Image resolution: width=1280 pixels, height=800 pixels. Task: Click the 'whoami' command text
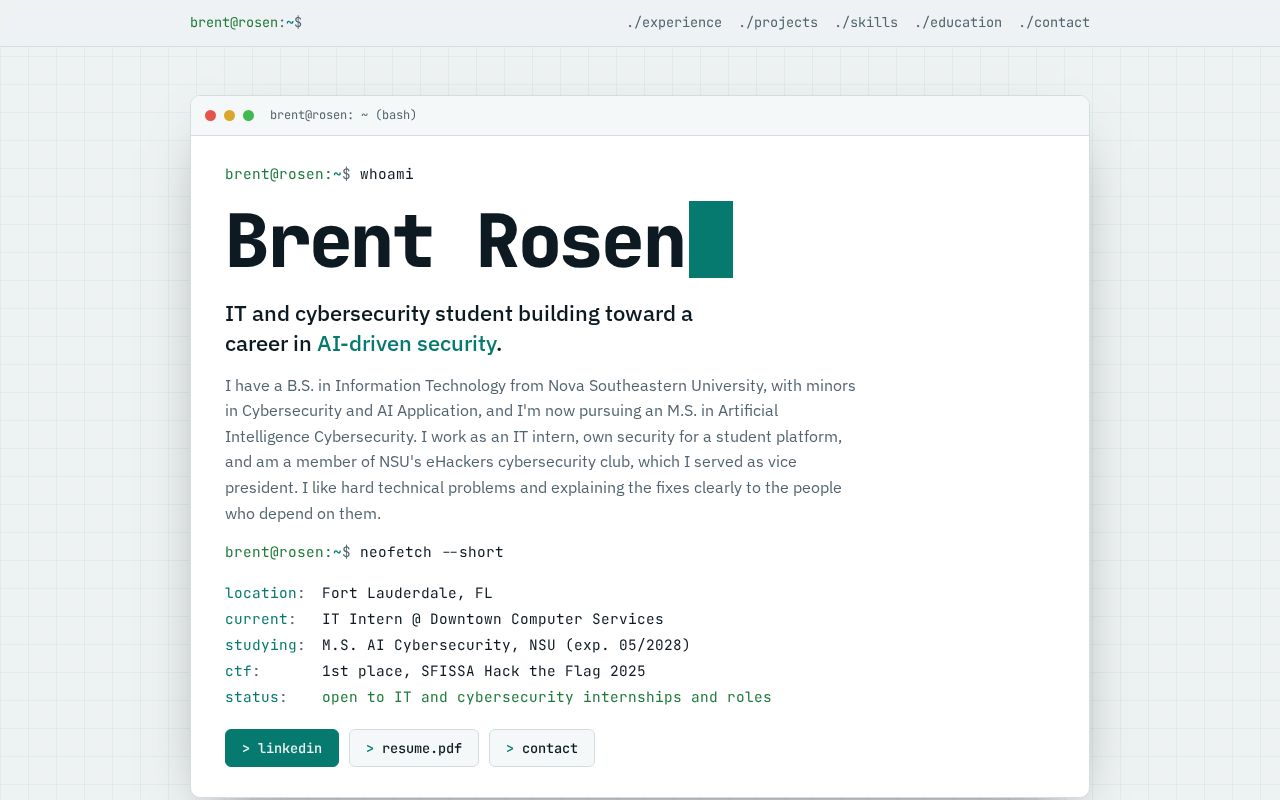[387, 174]
